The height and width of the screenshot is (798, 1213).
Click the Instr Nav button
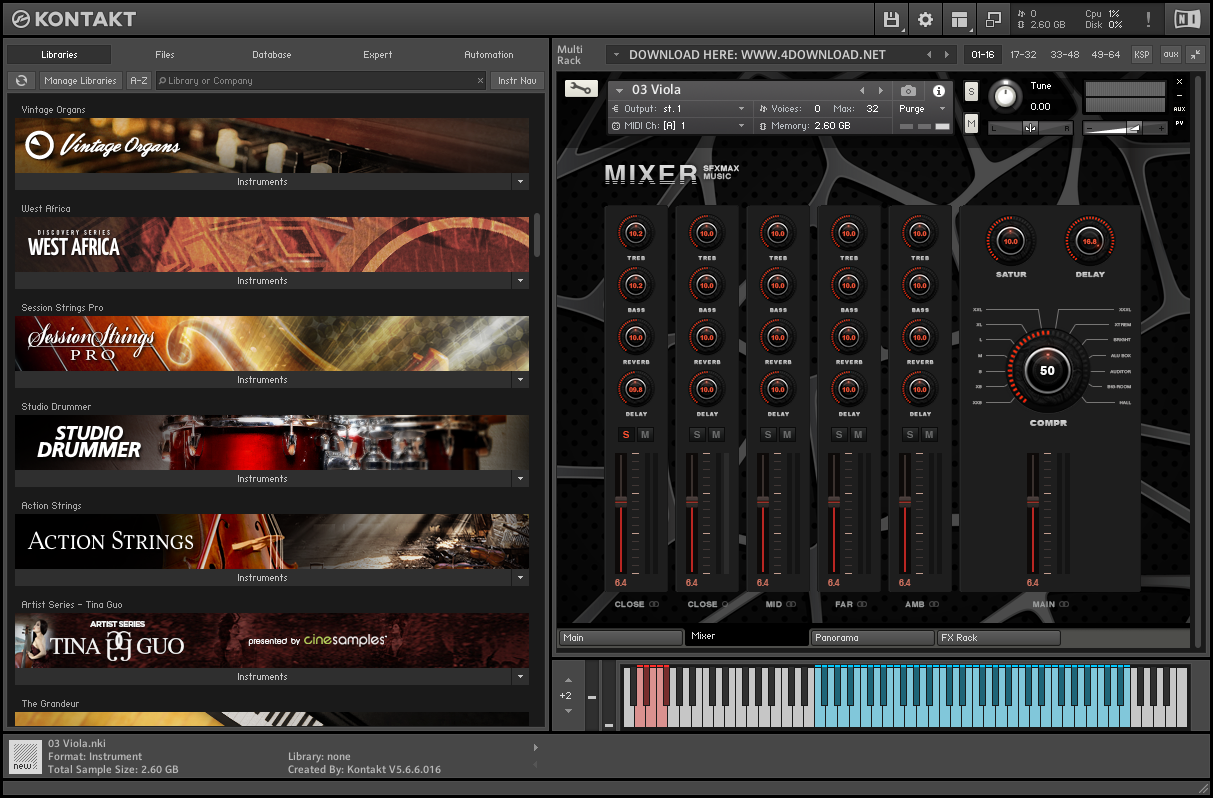pos(517,81)
